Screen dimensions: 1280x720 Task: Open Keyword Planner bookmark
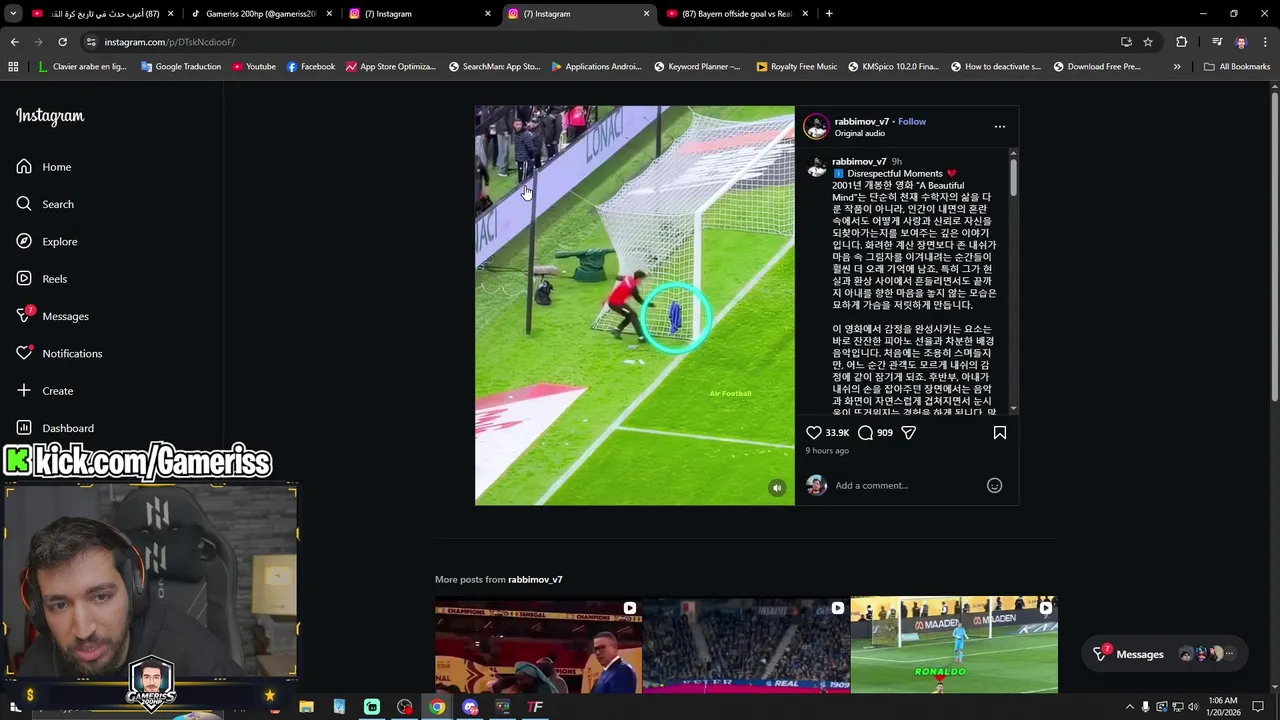pos(698,67)
